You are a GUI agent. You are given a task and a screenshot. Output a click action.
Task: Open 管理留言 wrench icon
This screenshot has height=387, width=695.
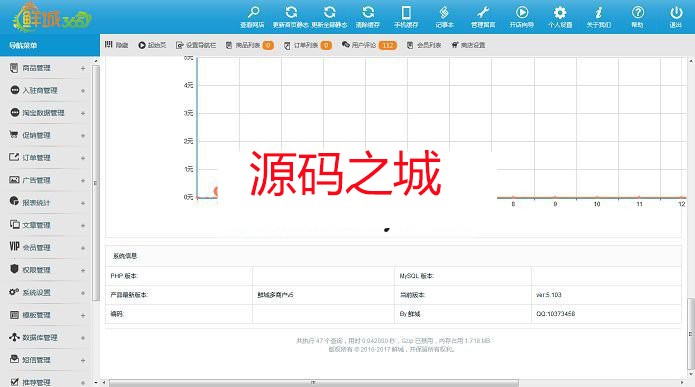tap(483, 12)
